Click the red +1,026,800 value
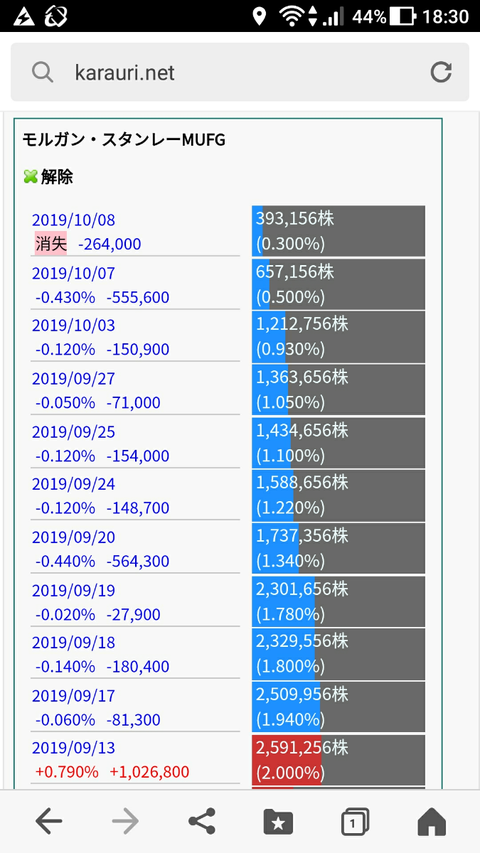The height and width of the screenshot is (853, 480). 150,771
